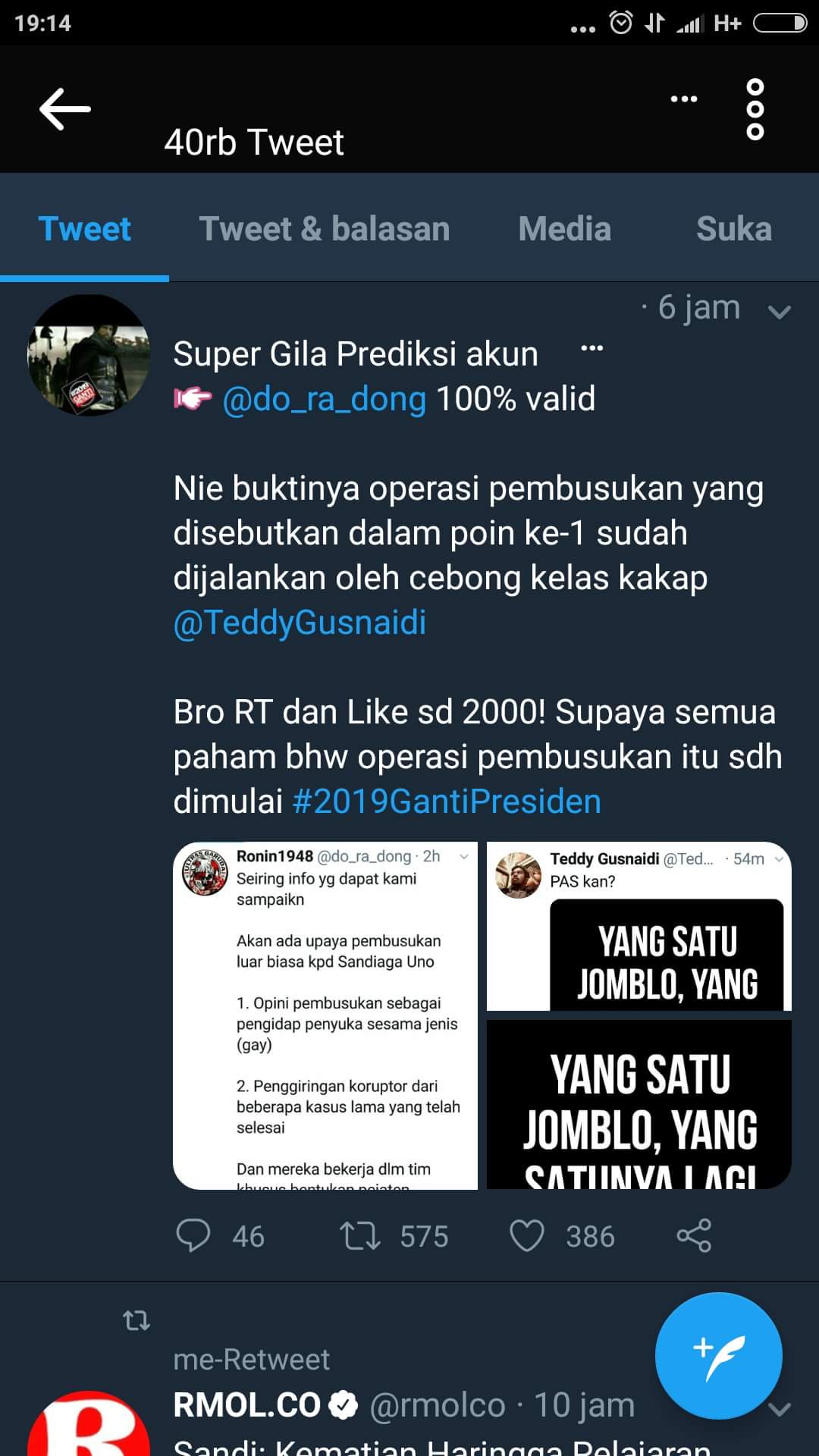This screenshot has width=819, height=1456.
Task: Compose a new tweet with floating button
Action: 718,1356
